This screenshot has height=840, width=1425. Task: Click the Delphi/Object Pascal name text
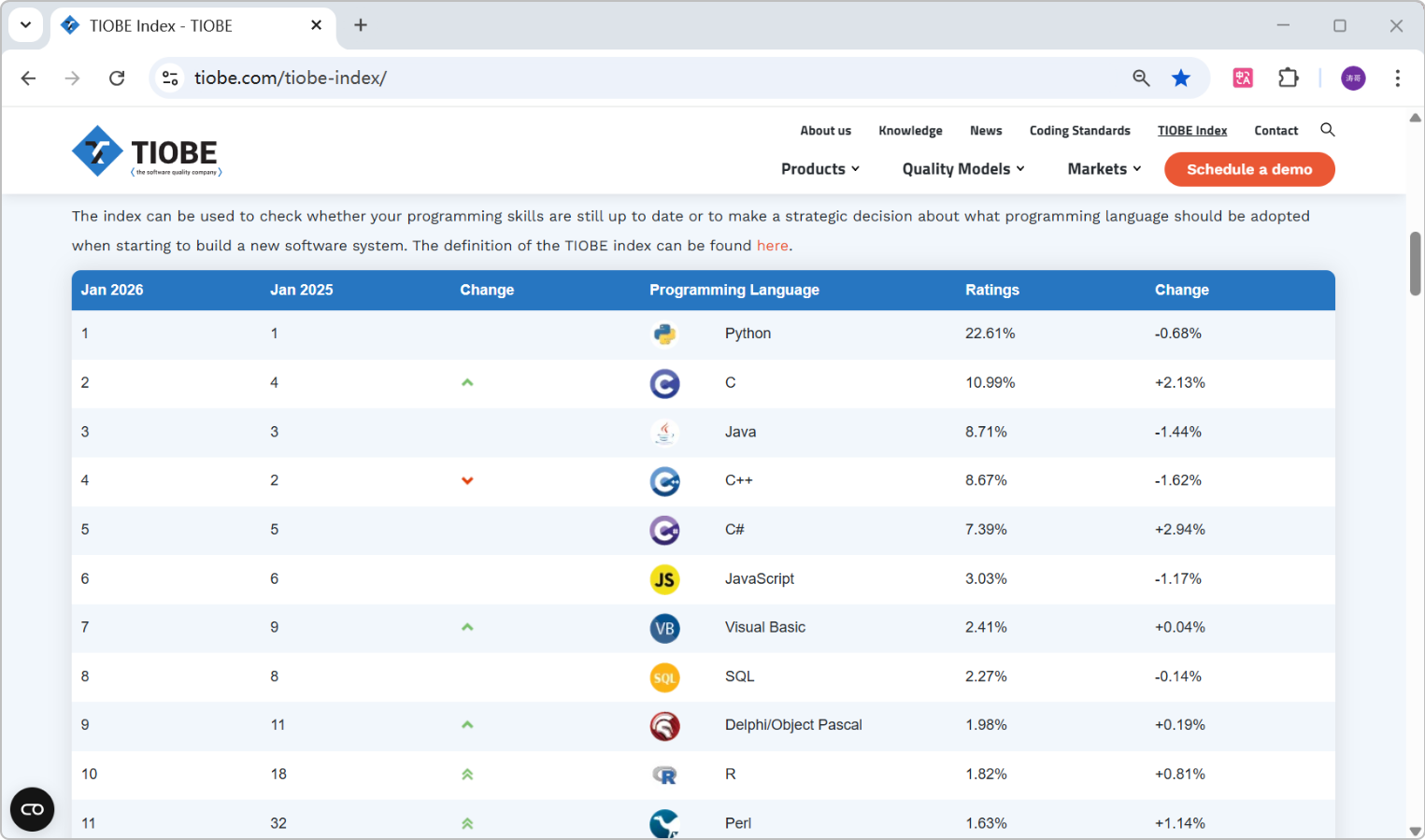pos(793,725)
